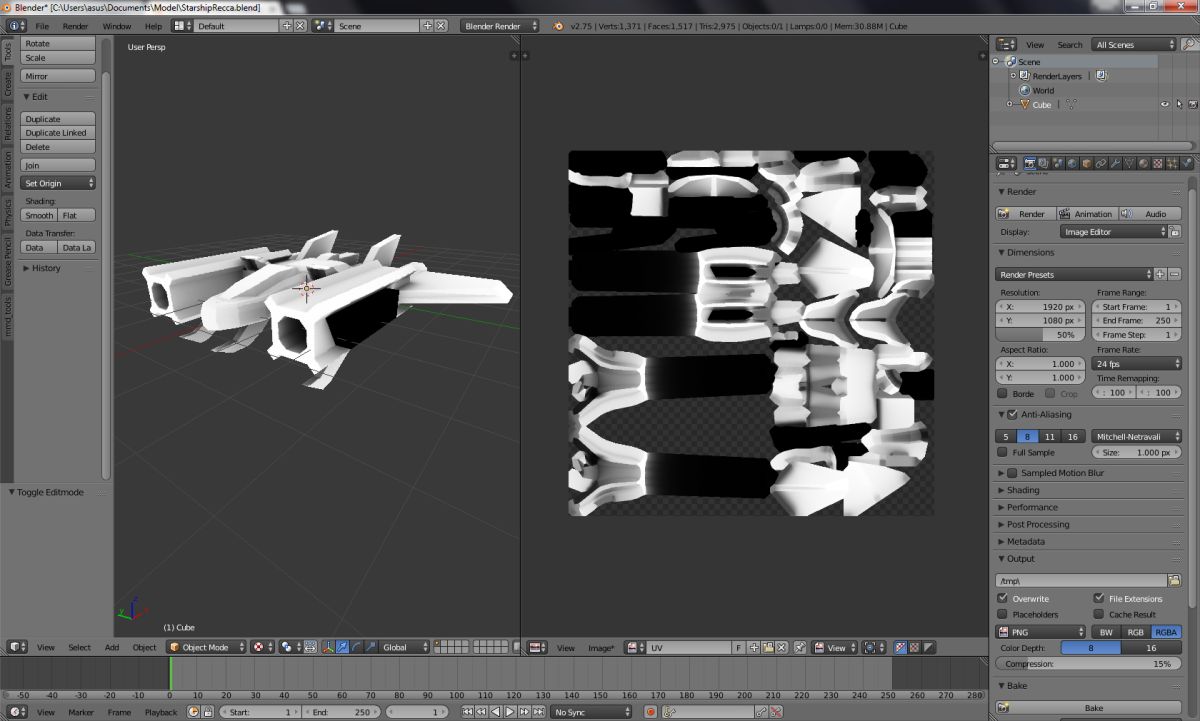Image resolution: width=1200 pixels, height=721 pixels.
Task: Open the Add menu in 3D viewport
Action: coord(112,647)
